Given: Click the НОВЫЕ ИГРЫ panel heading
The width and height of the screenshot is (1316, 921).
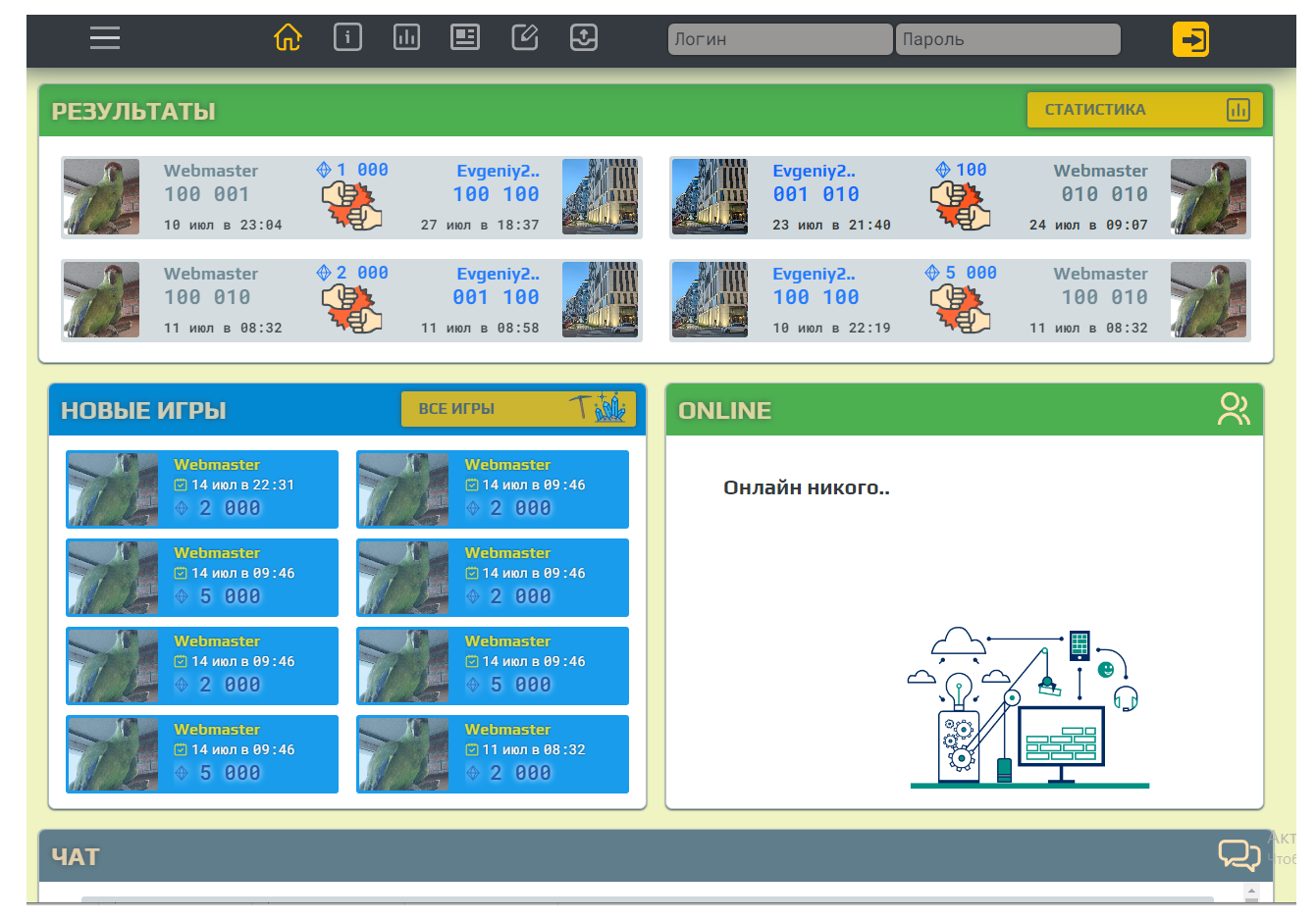Looking at the screenshot, I should [143, 410].
